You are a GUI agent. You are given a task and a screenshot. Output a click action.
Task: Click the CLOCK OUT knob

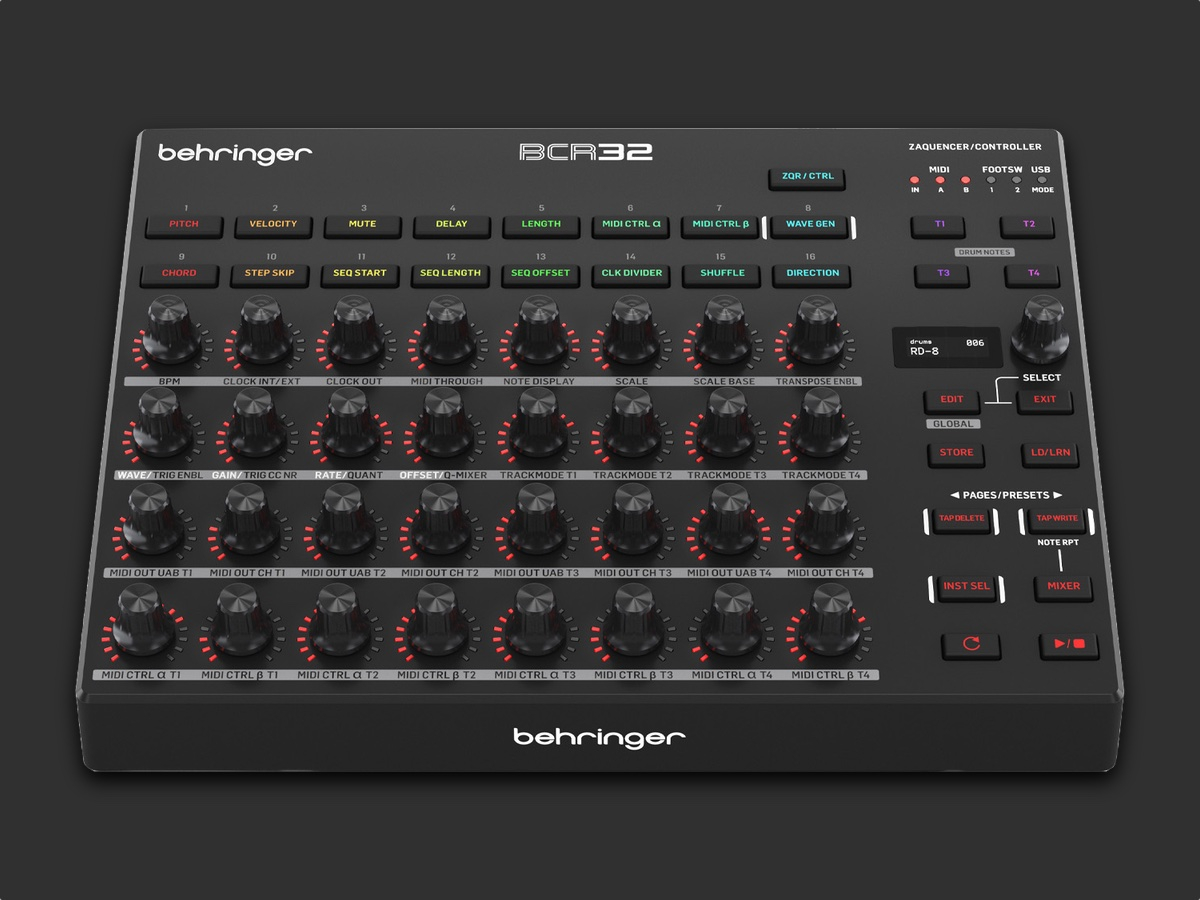point(351,332)
